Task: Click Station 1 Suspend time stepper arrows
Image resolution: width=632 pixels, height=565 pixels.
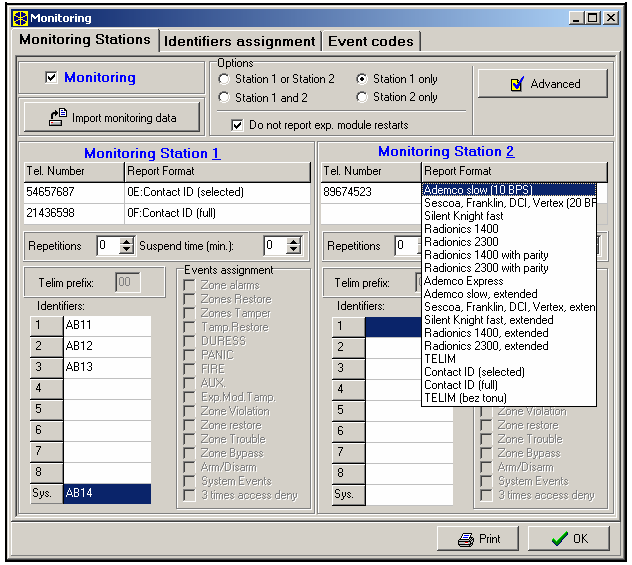Action: pyautogui.click(x=293, y=245)
